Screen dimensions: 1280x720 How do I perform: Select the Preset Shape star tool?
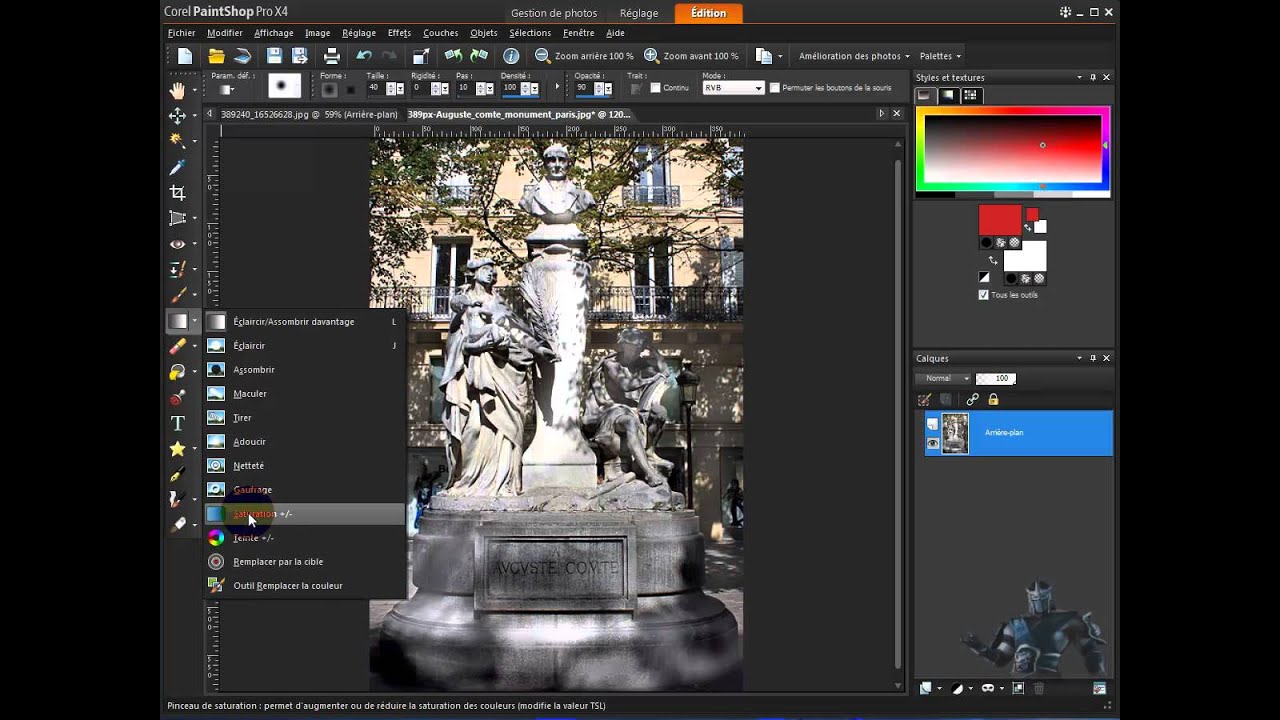coord(178,449)
